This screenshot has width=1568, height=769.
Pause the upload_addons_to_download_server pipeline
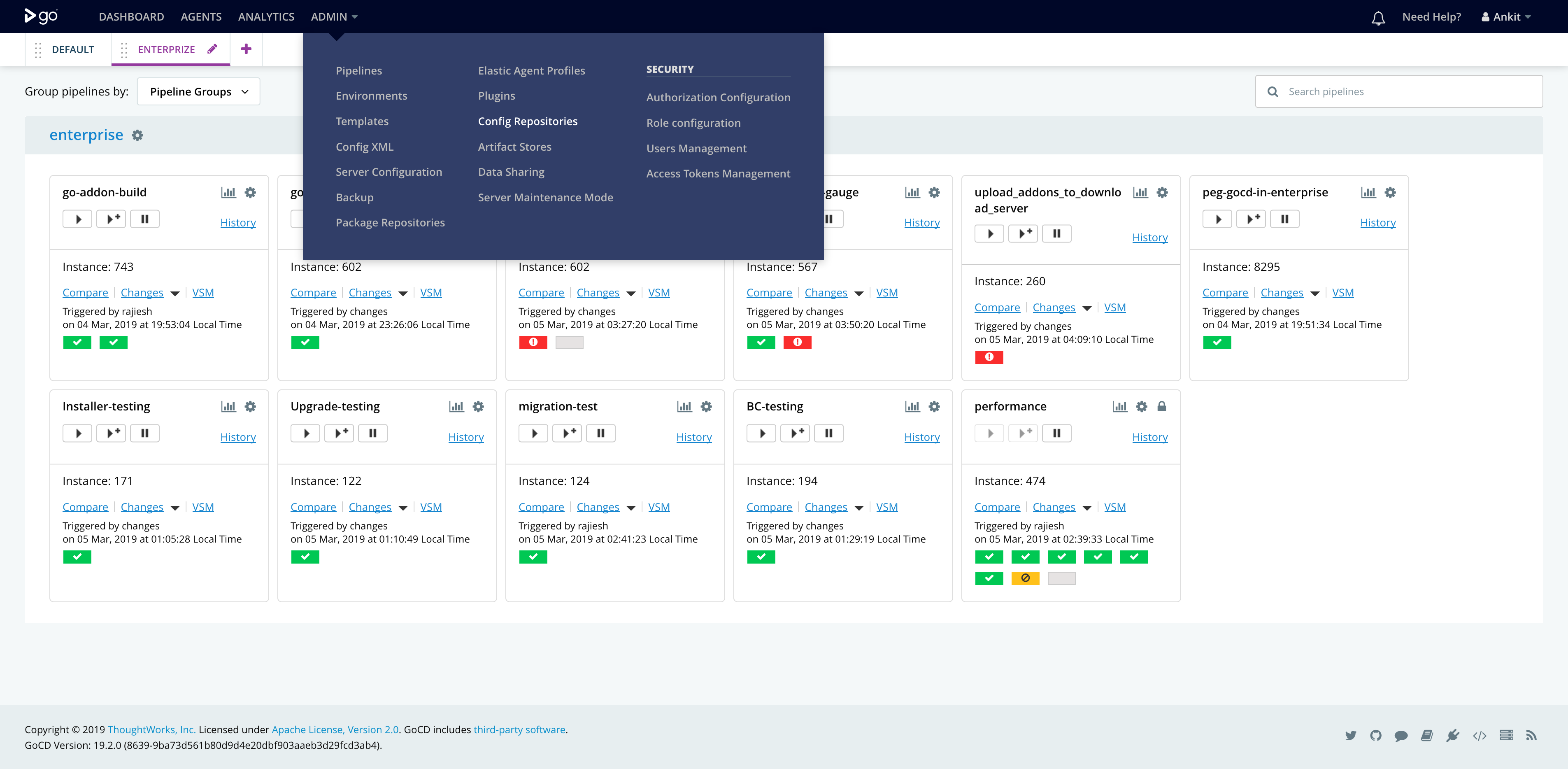1057,234
